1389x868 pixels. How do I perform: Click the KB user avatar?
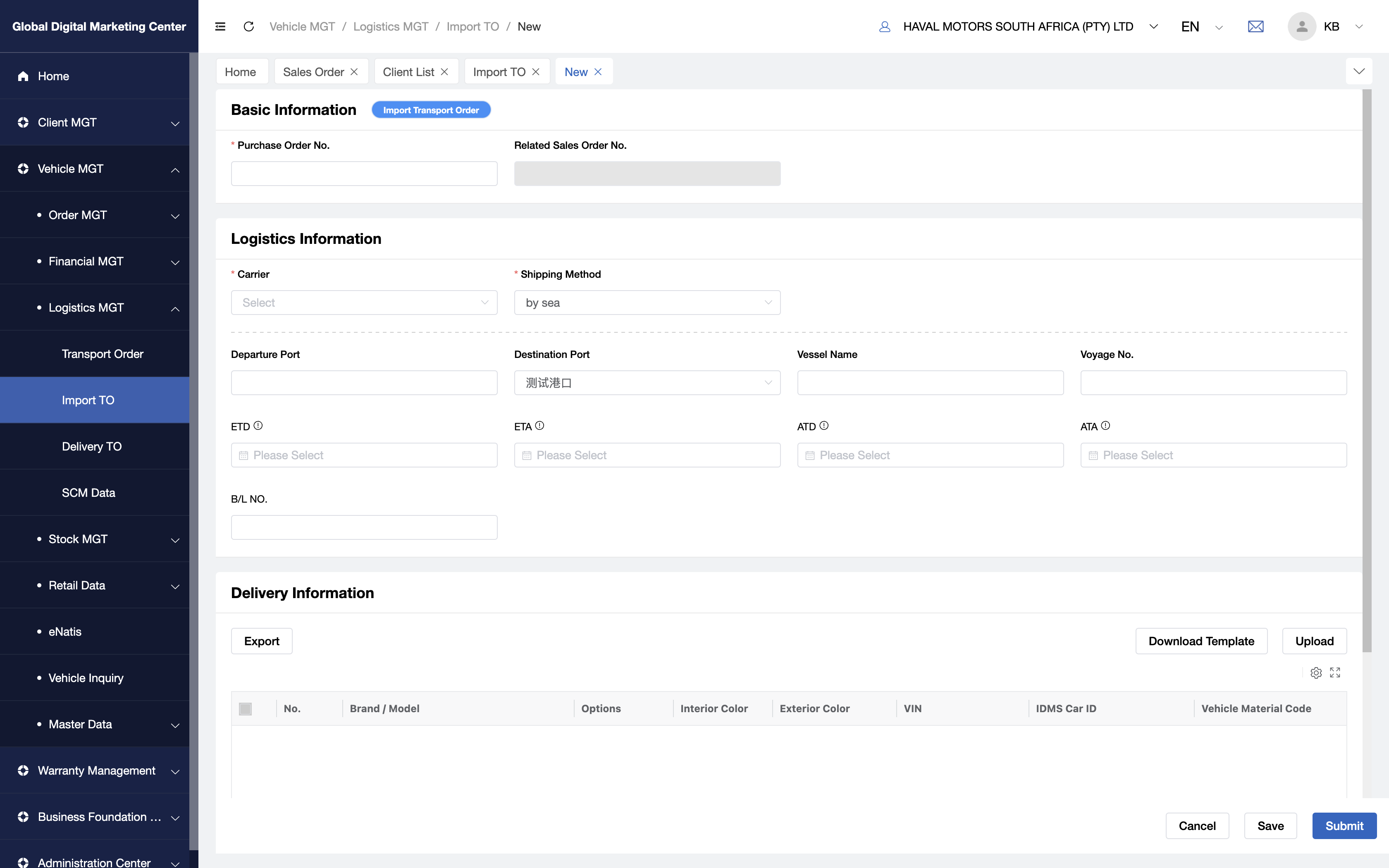click(x=1302, y=26)
